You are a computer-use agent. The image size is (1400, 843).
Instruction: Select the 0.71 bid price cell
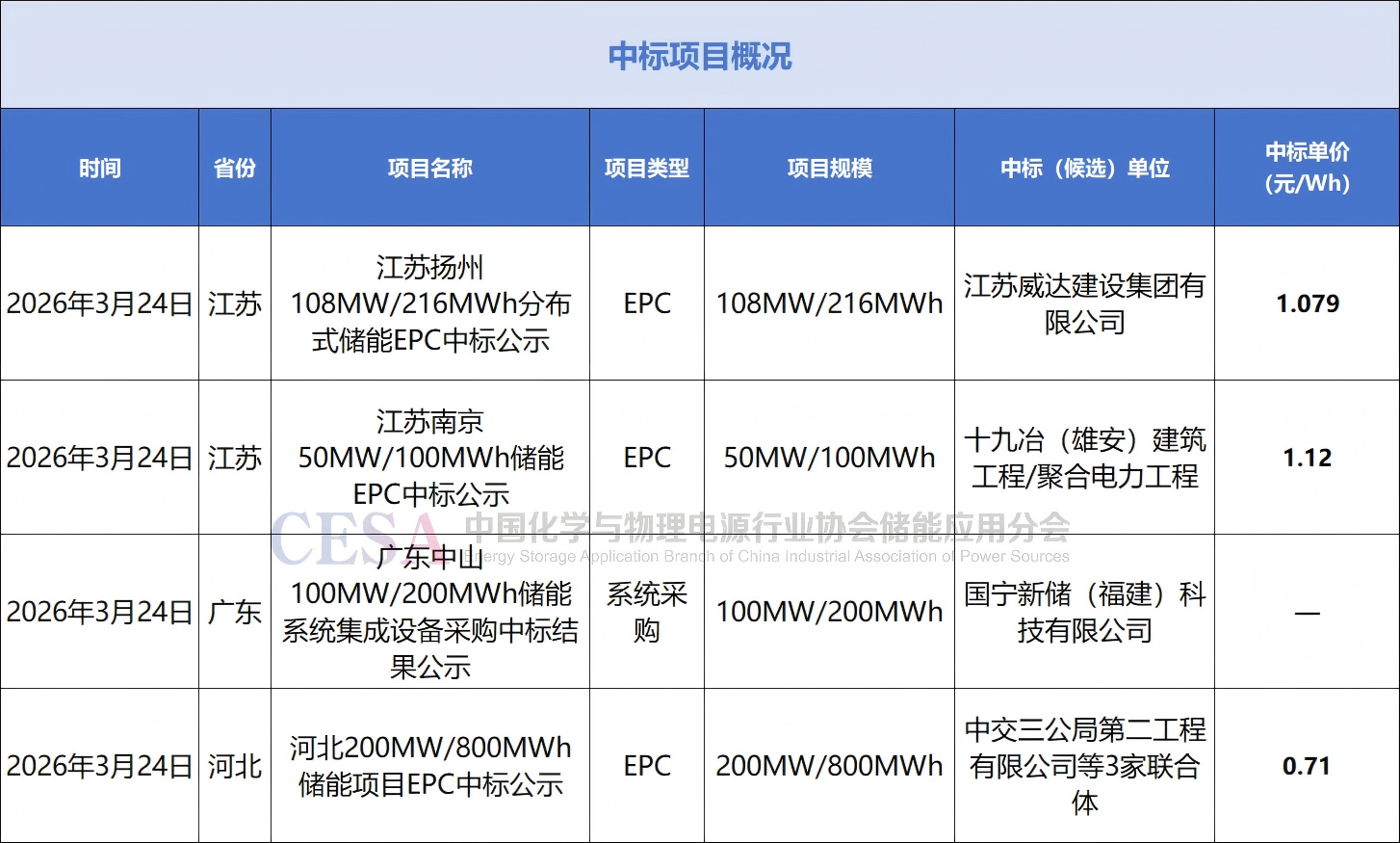point(1307,766)
